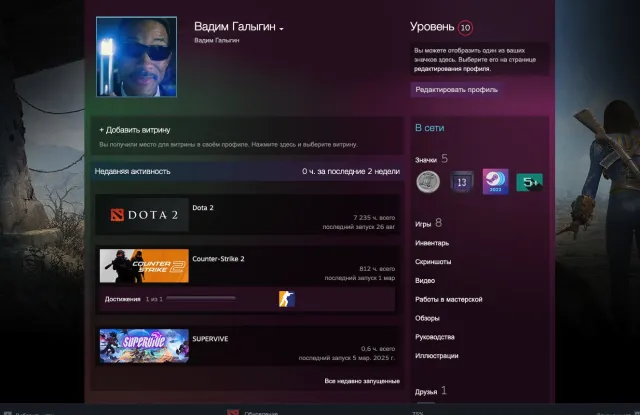Click the Уровень label text
The image size is (640, 415).
pos(432,27)
